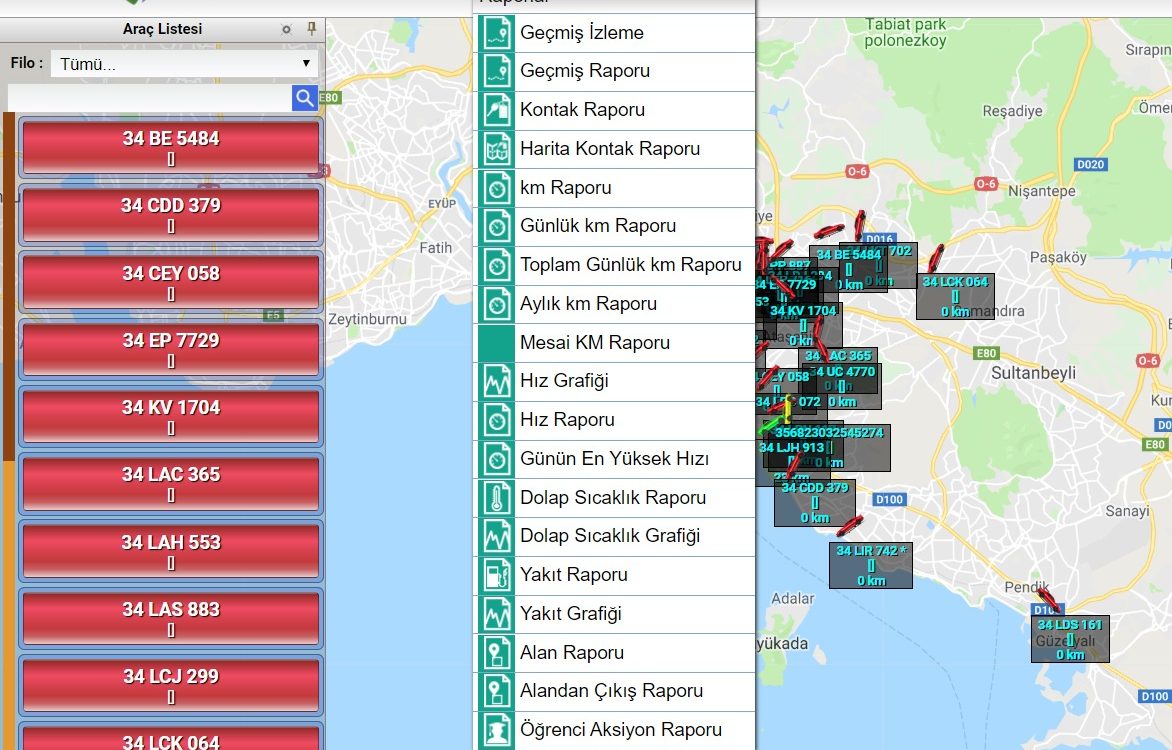Image resolution: width=1172 pixels, height=750 pixels.
Task: Click the vehicle search magnifier button
Action: click(x=304, y=98)
